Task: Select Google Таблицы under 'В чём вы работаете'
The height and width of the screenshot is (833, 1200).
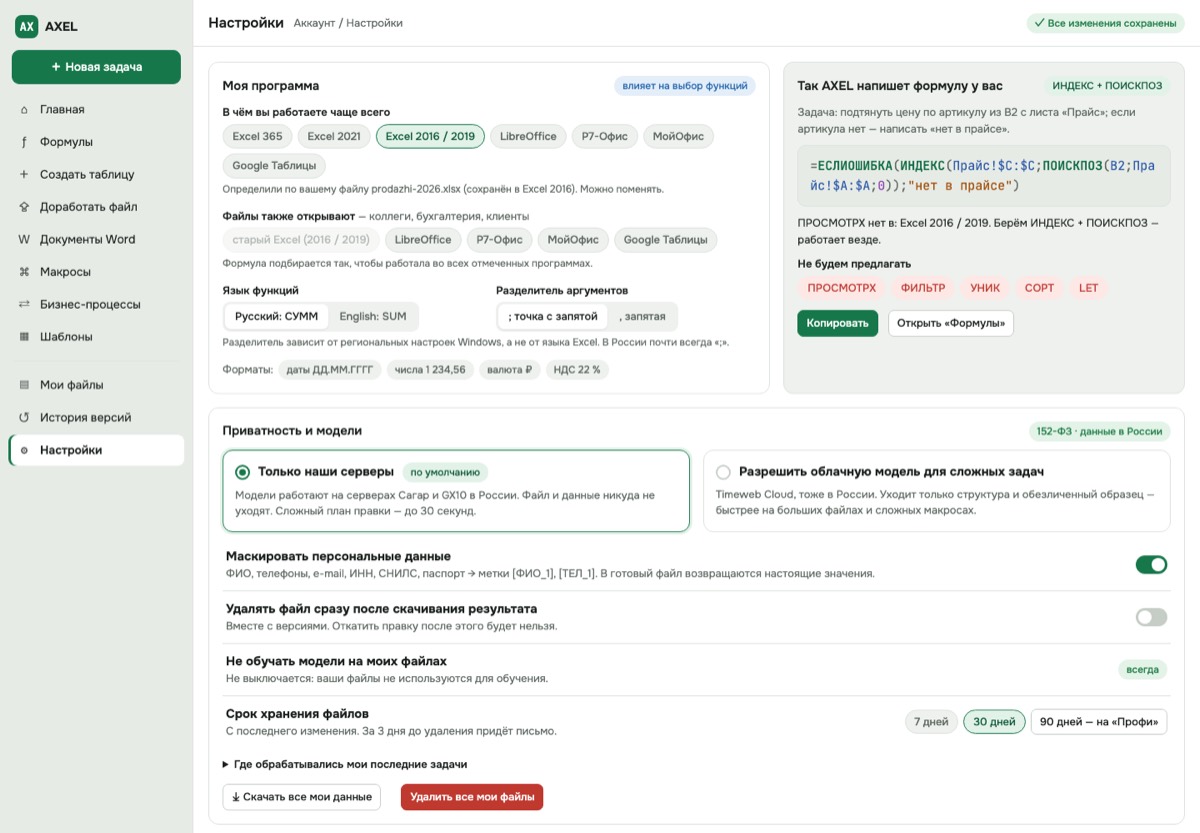Action: click(x=274, y=166)
